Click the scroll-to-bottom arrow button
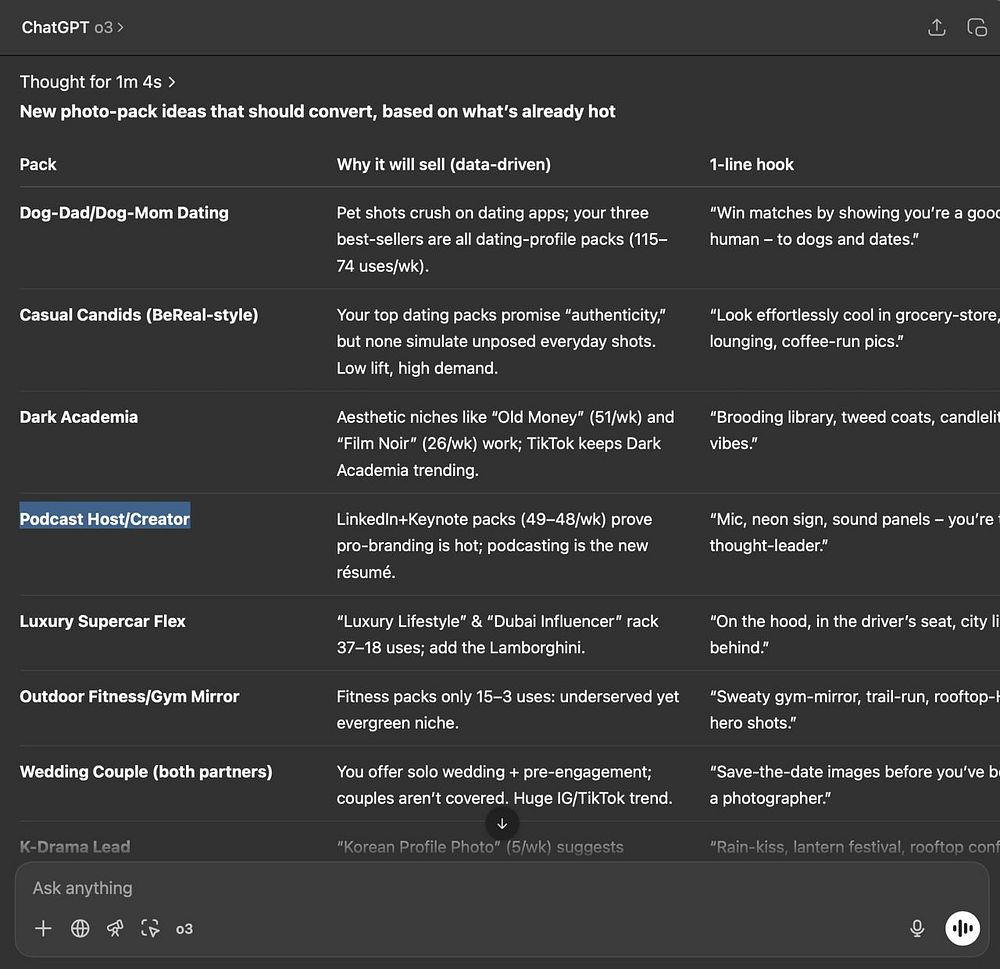Viewport: 1000px width, 969px height. (x=502, y=824)
